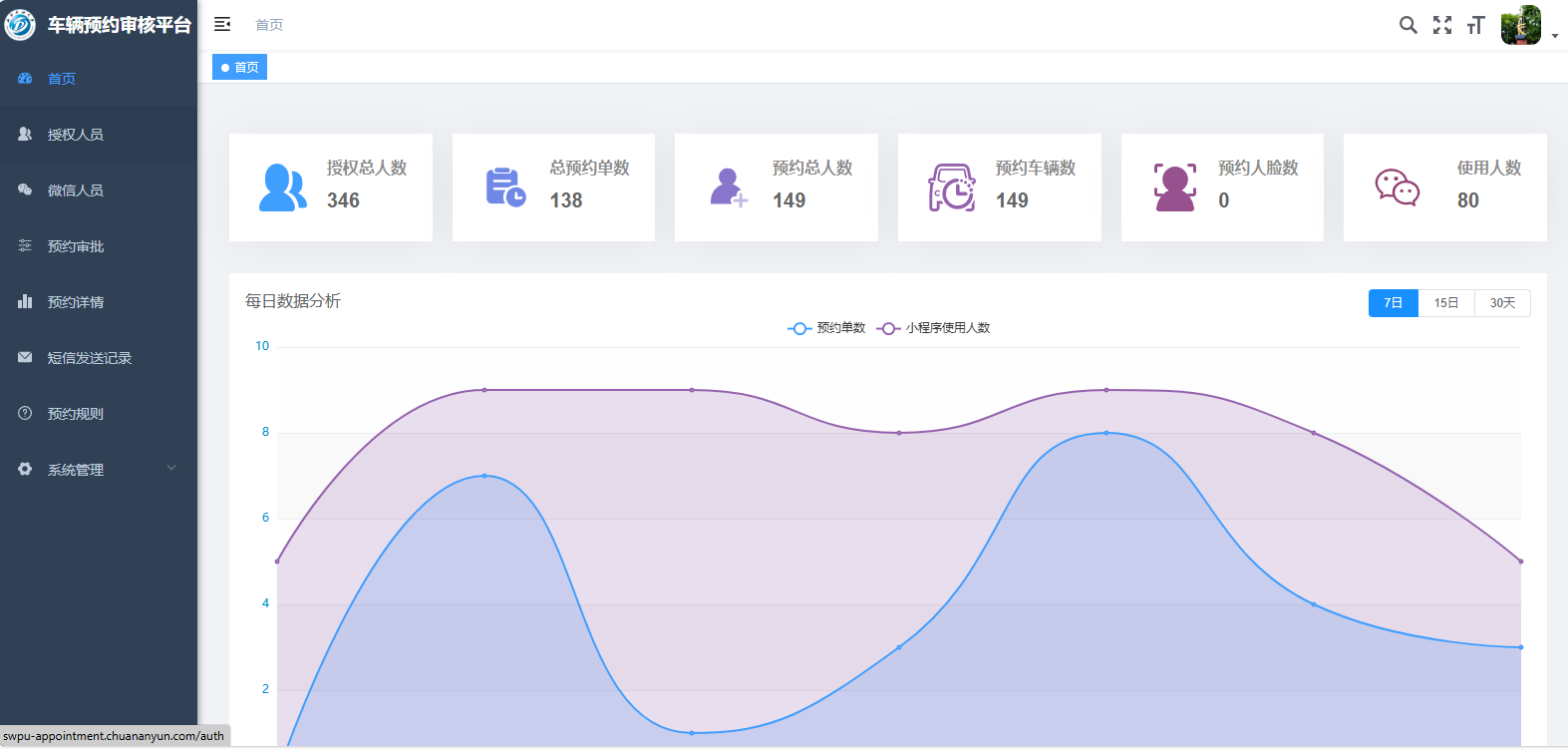Toggle the 预约单数 series in chart legend

tap(827, 328)
